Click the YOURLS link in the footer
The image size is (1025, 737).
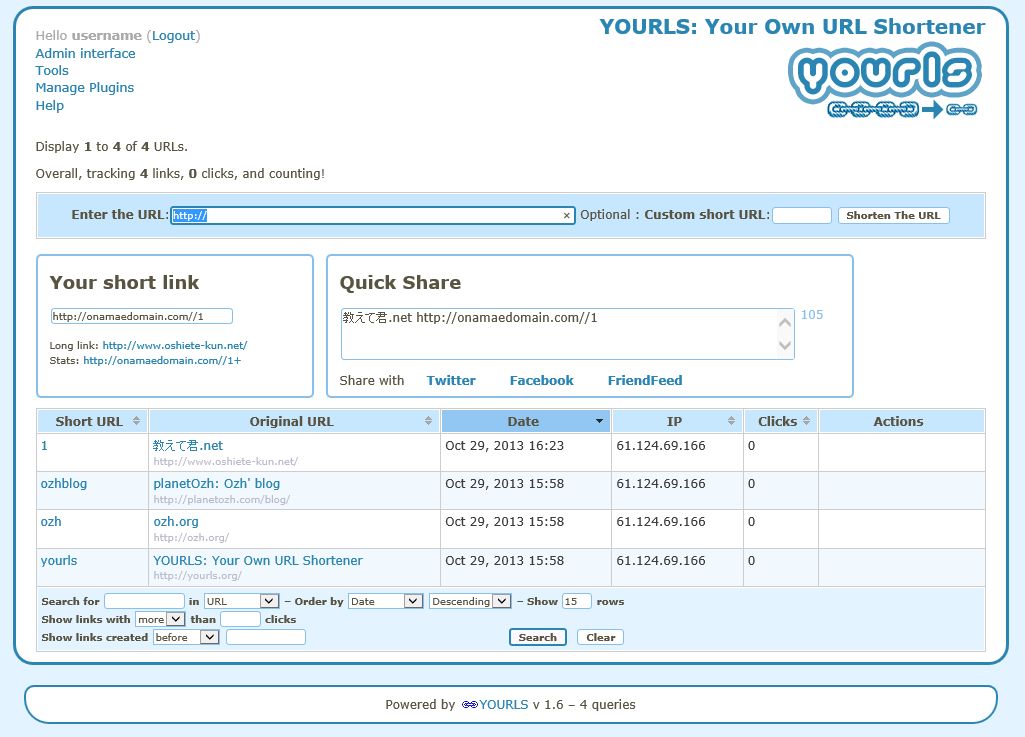(503, 704)
